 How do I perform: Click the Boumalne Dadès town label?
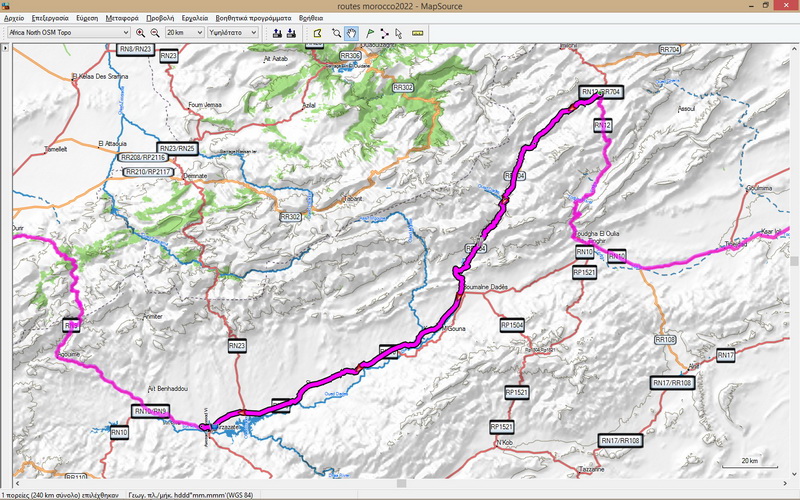coord(485,287)
